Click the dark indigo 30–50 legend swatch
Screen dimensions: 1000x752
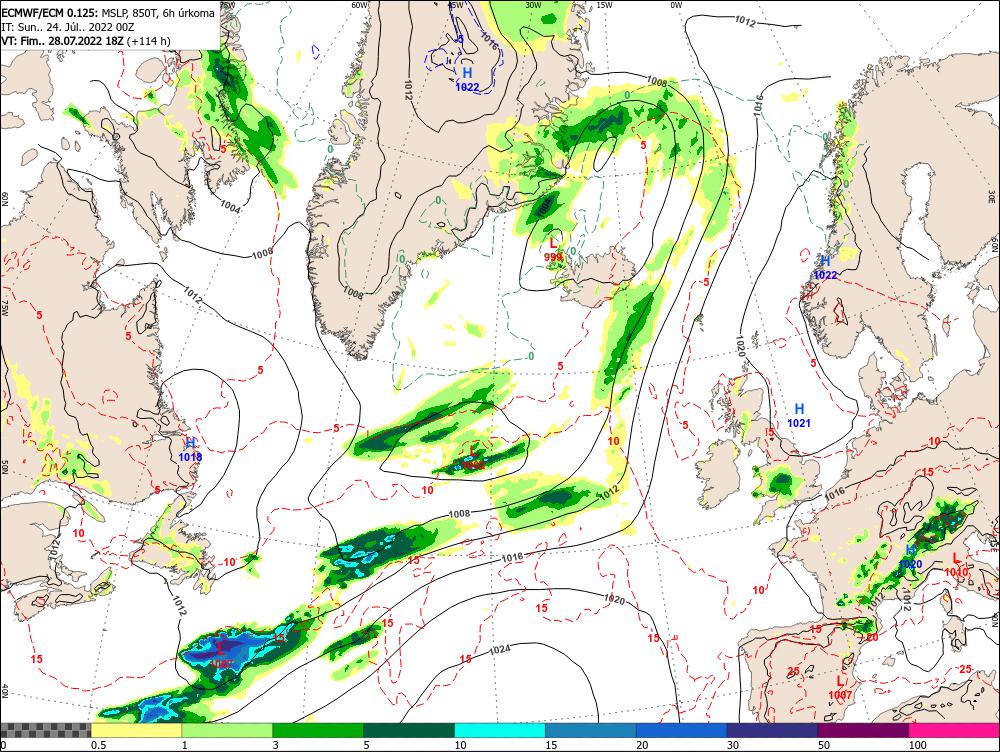tap(772, 730)
